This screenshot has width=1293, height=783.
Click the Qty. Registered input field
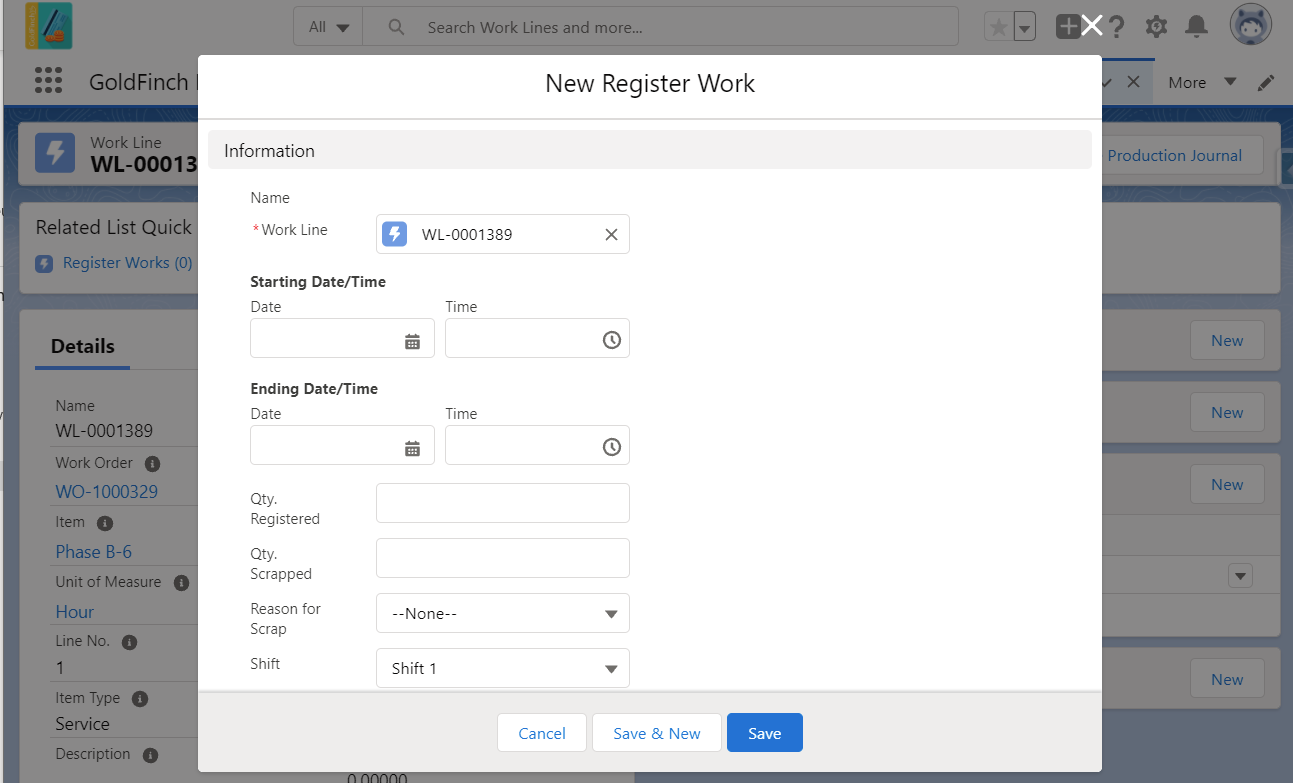coord(503,503)
